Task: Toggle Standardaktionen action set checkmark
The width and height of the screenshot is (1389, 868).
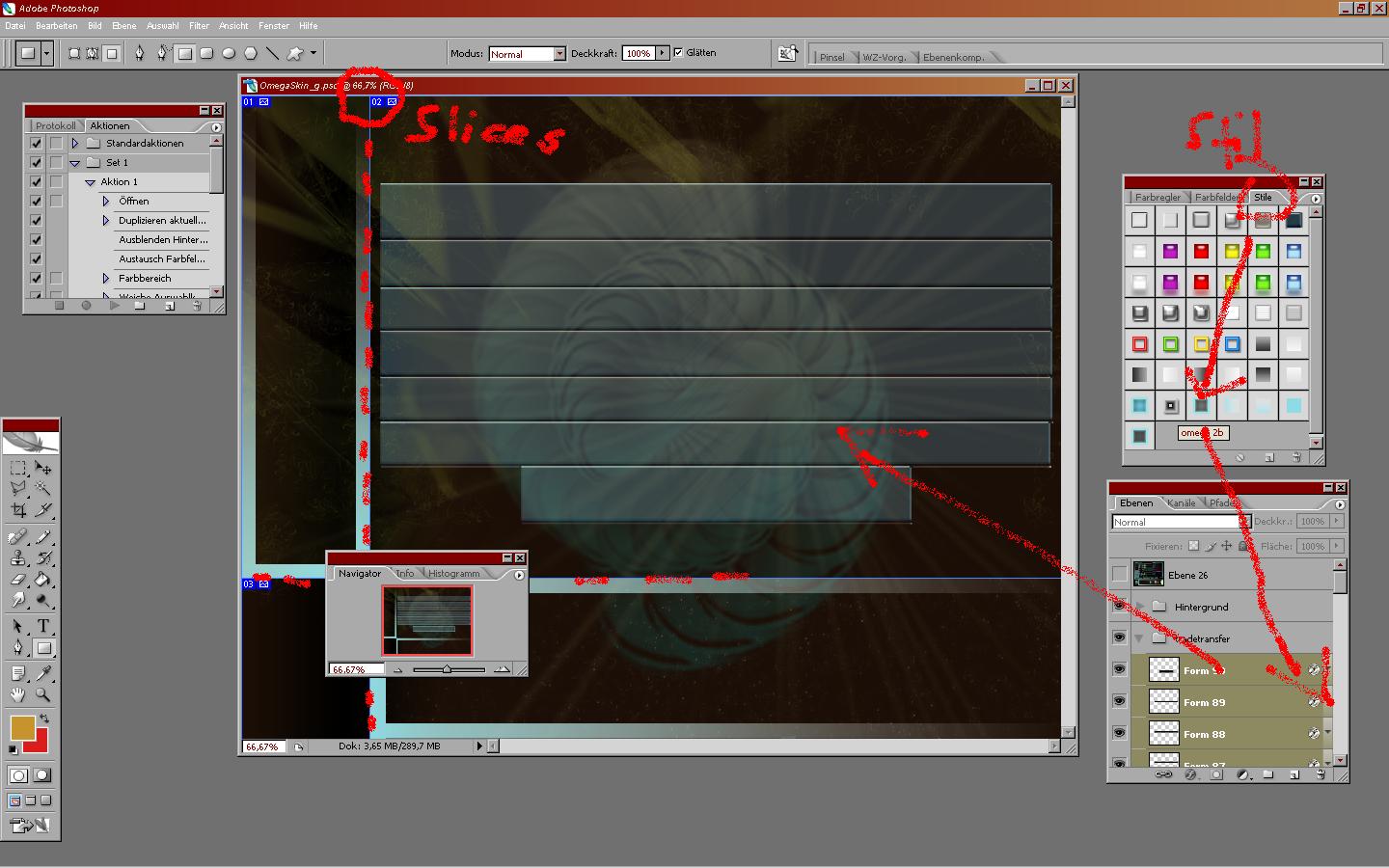Action: 36,143
